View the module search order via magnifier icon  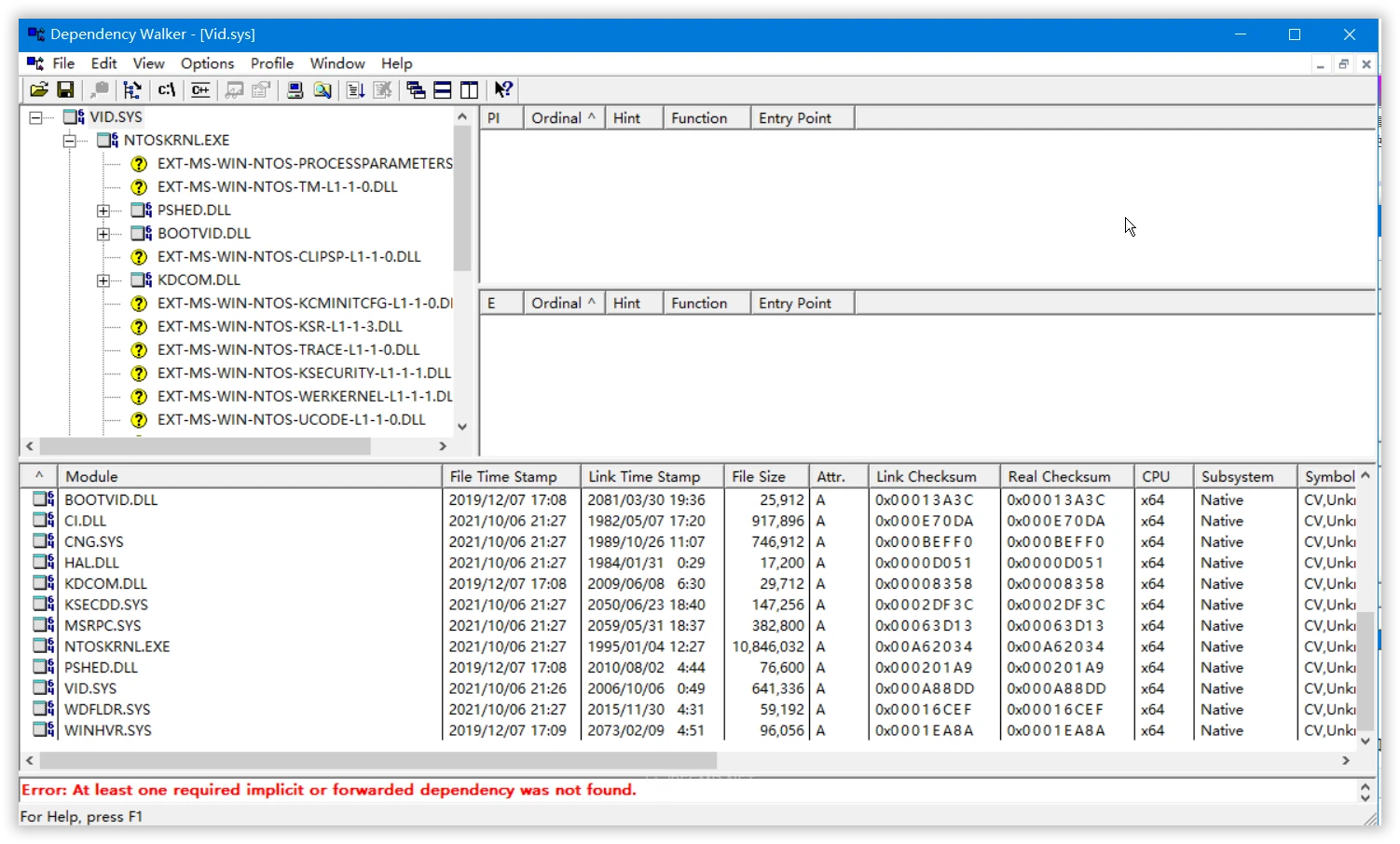click(323, 89)
